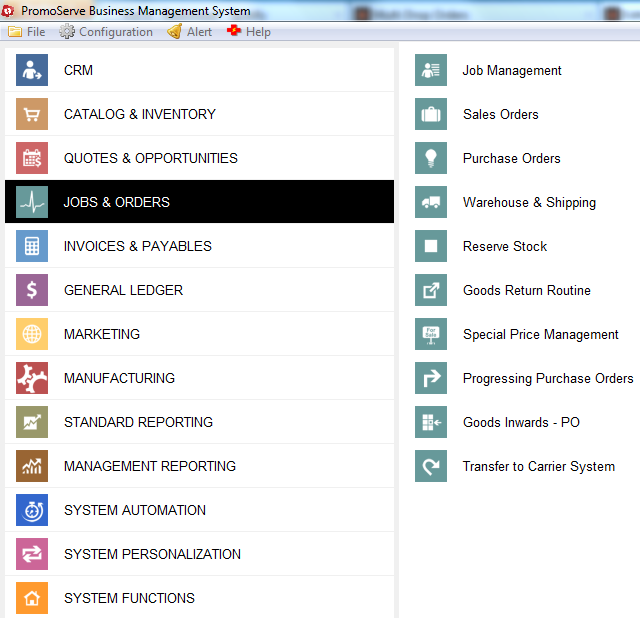Launch Goods Return Routine text link
The height and width of the screenshot is (618, 640).
click(527, 290)
